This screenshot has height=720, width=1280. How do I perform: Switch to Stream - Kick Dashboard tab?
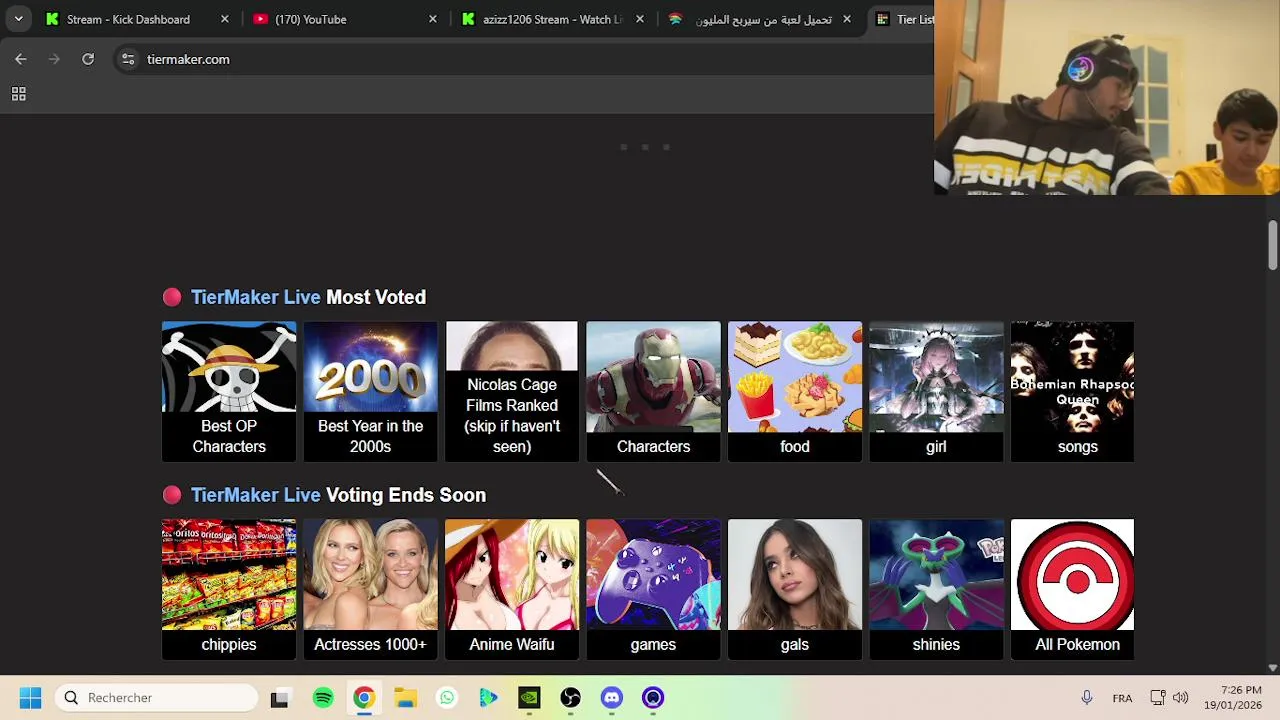(128, 19)
